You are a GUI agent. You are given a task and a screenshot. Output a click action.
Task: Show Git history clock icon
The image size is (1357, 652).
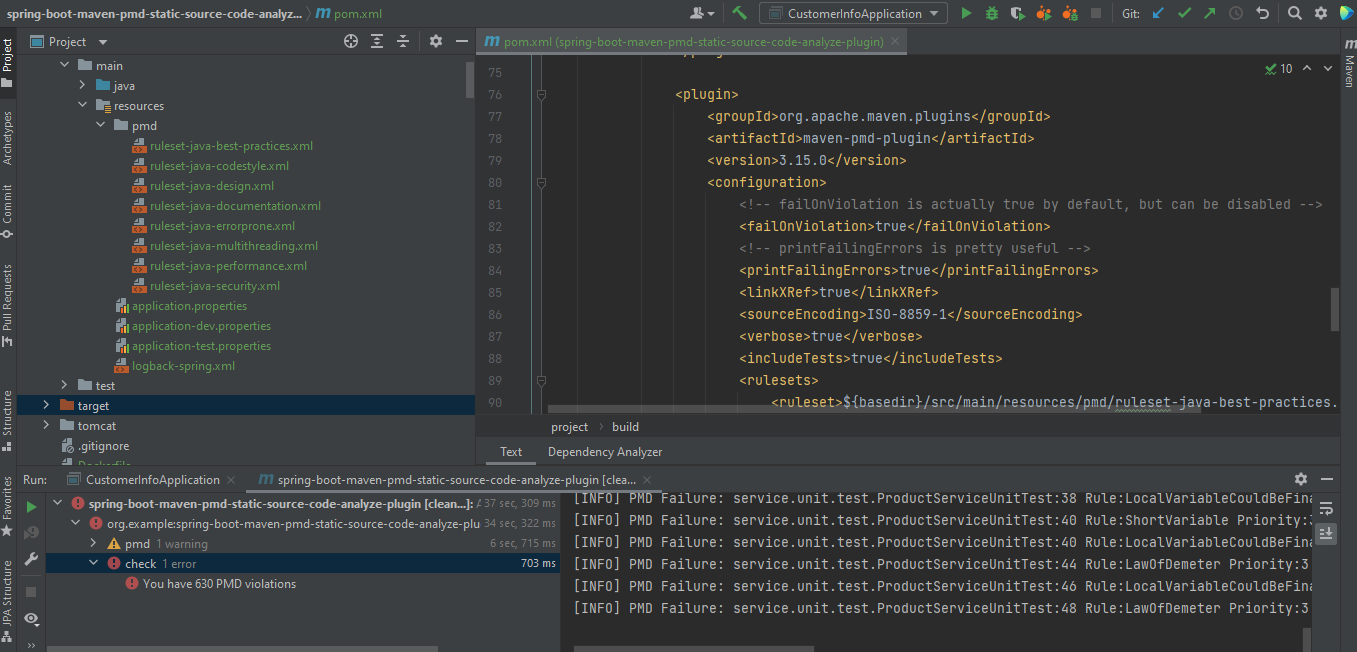click(x=1237, y=13)
